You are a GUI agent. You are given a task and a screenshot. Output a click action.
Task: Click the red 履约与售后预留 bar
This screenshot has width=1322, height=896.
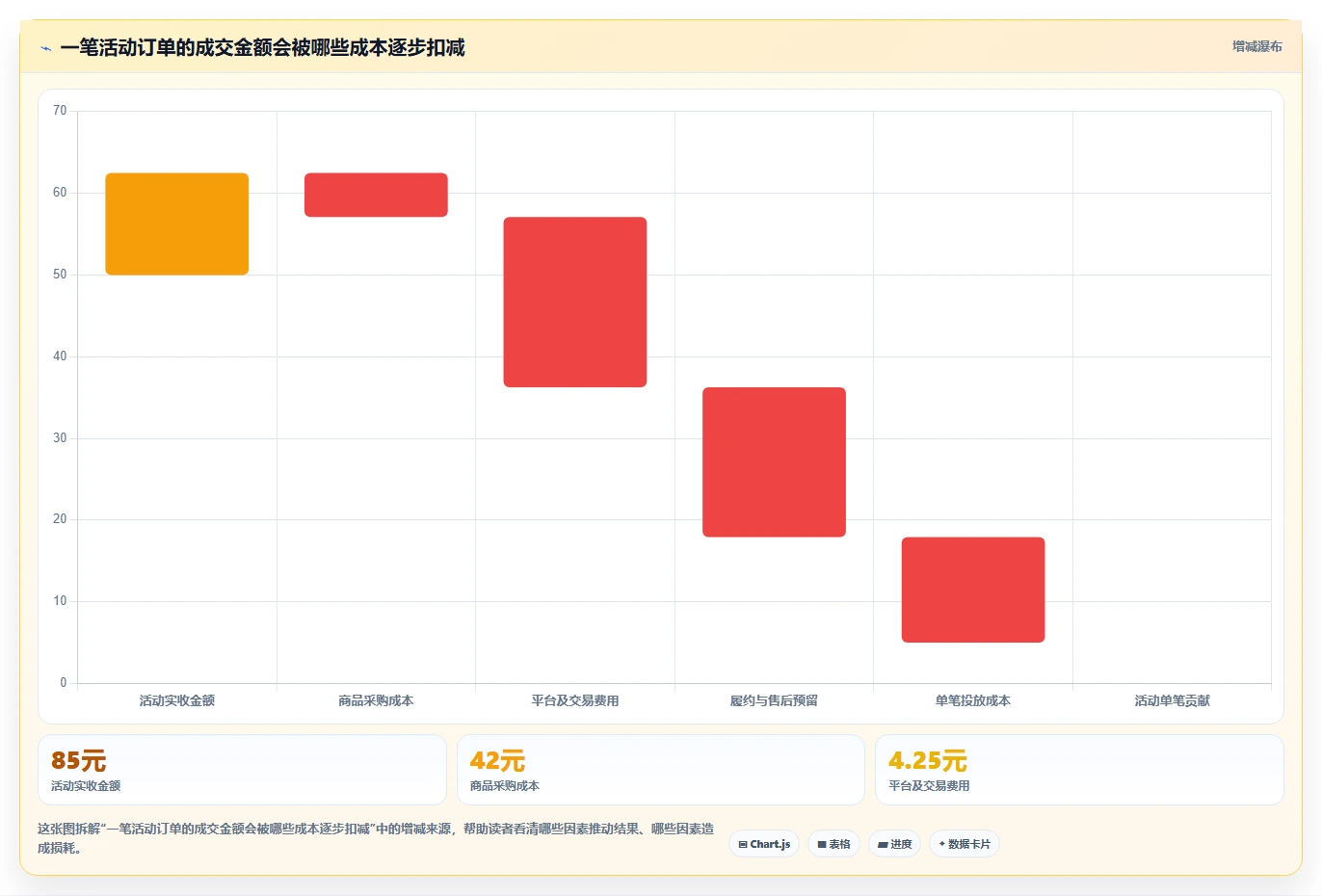(774, 462)
